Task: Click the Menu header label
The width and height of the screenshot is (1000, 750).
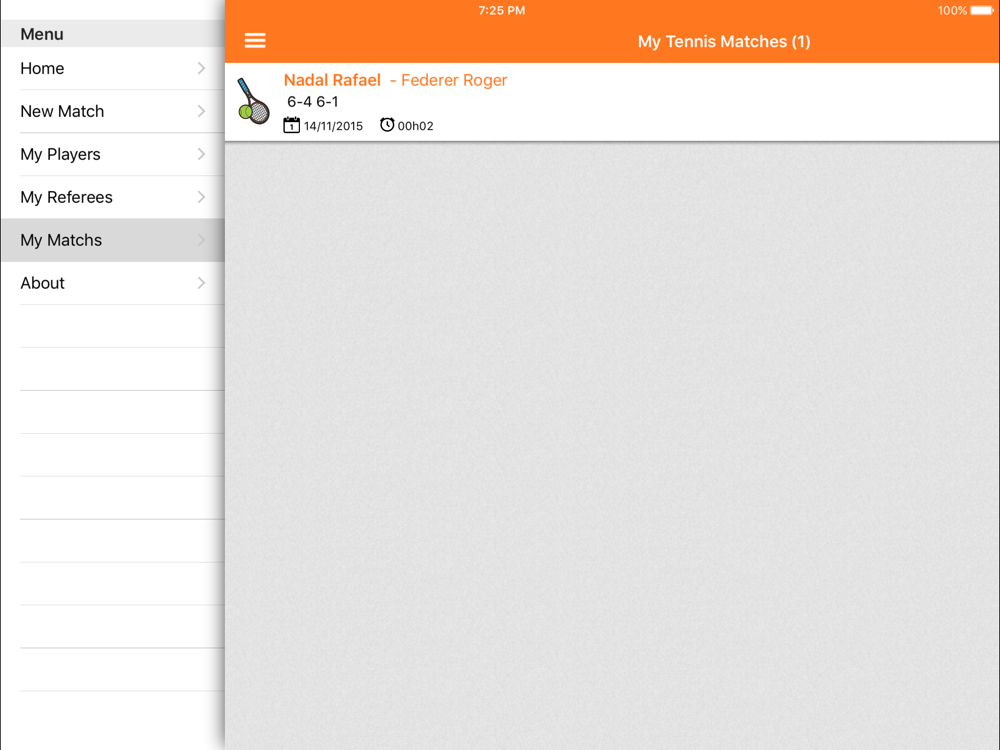Action: pos(41,34)
